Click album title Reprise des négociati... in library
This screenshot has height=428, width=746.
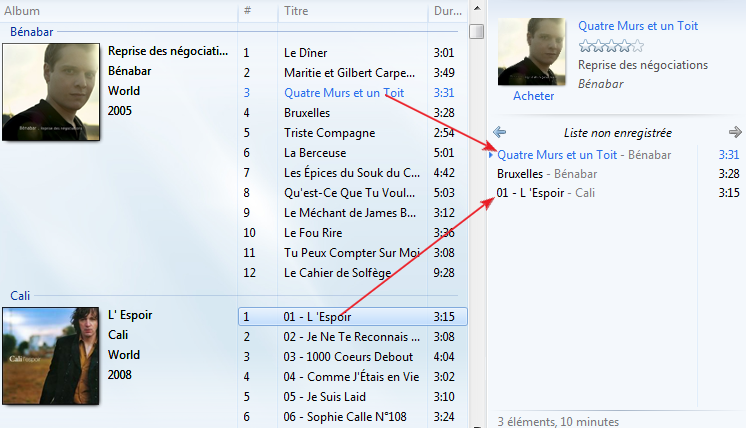tap(168, 51)
